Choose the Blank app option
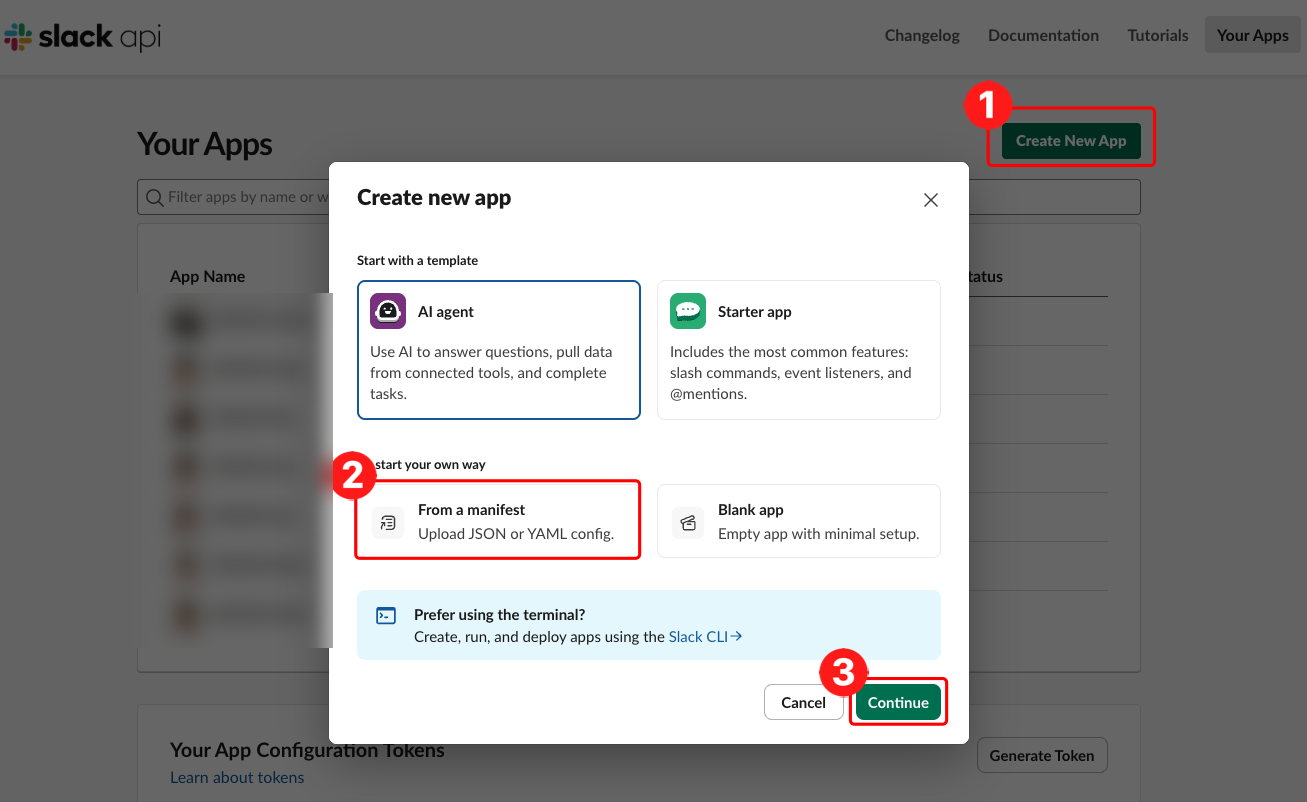The width and height of the screenshot is (1307, 802). 799,521
